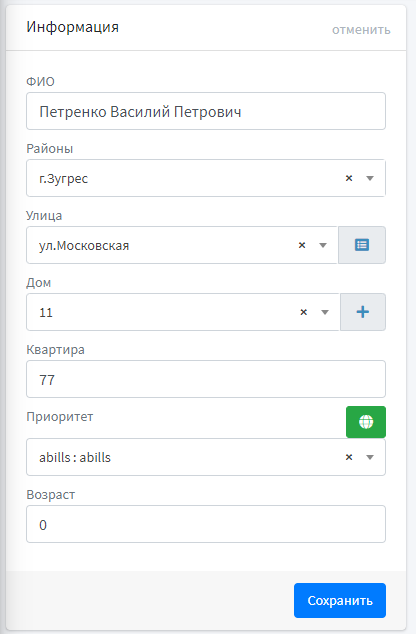Expand the Дом dropdown arrow

tap(325, 312)
